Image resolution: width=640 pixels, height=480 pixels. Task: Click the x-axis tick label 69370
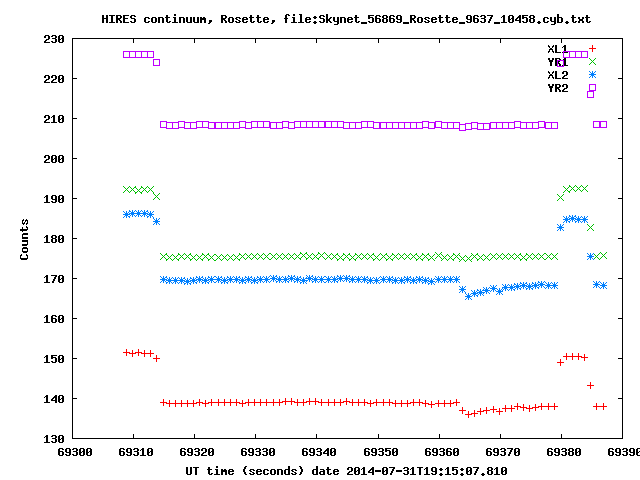[502, 452]
